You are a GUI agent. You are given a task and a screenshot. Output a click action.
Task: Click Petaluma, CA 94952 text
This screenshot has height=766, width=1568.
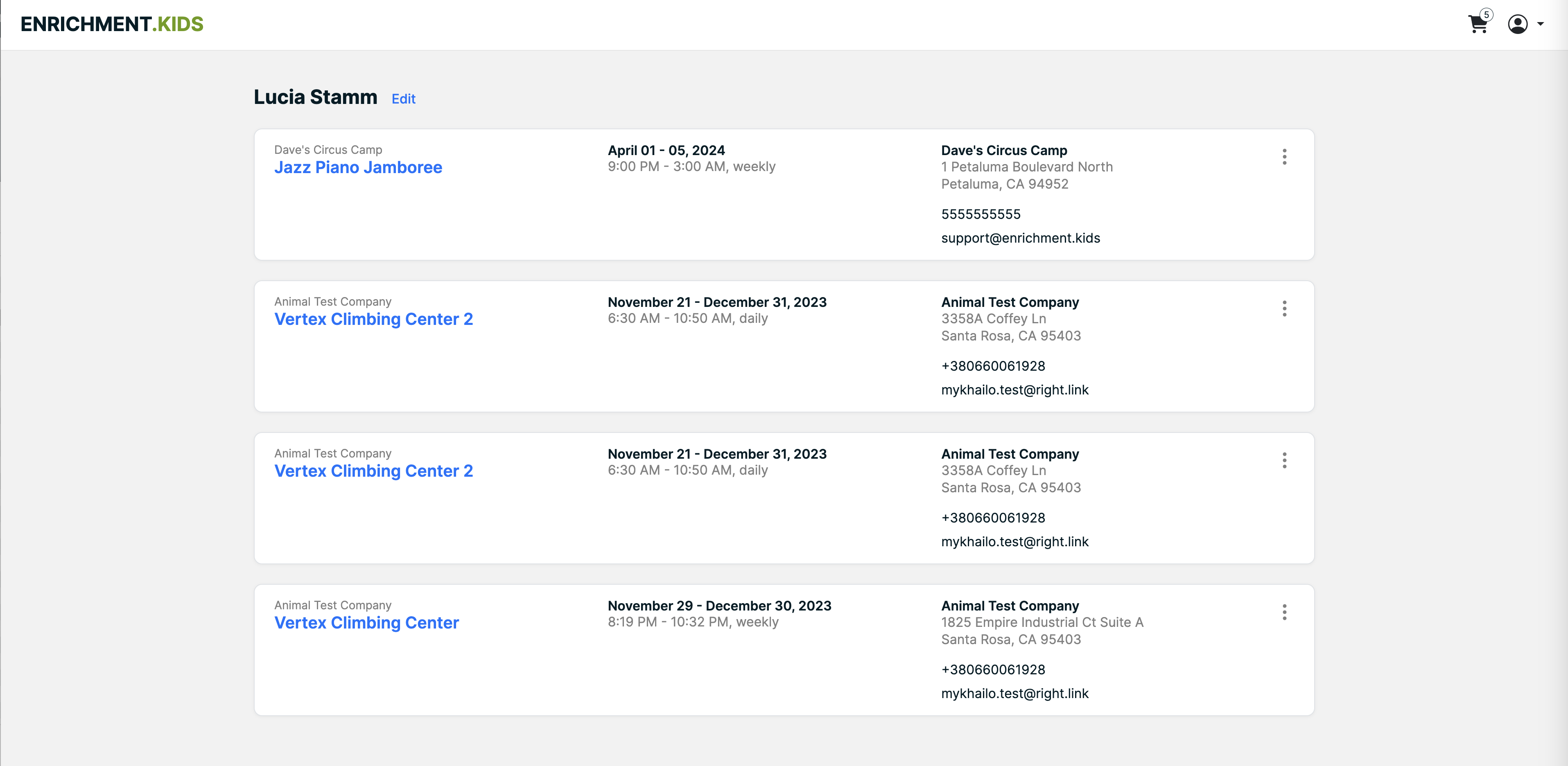click(1004, 184)
